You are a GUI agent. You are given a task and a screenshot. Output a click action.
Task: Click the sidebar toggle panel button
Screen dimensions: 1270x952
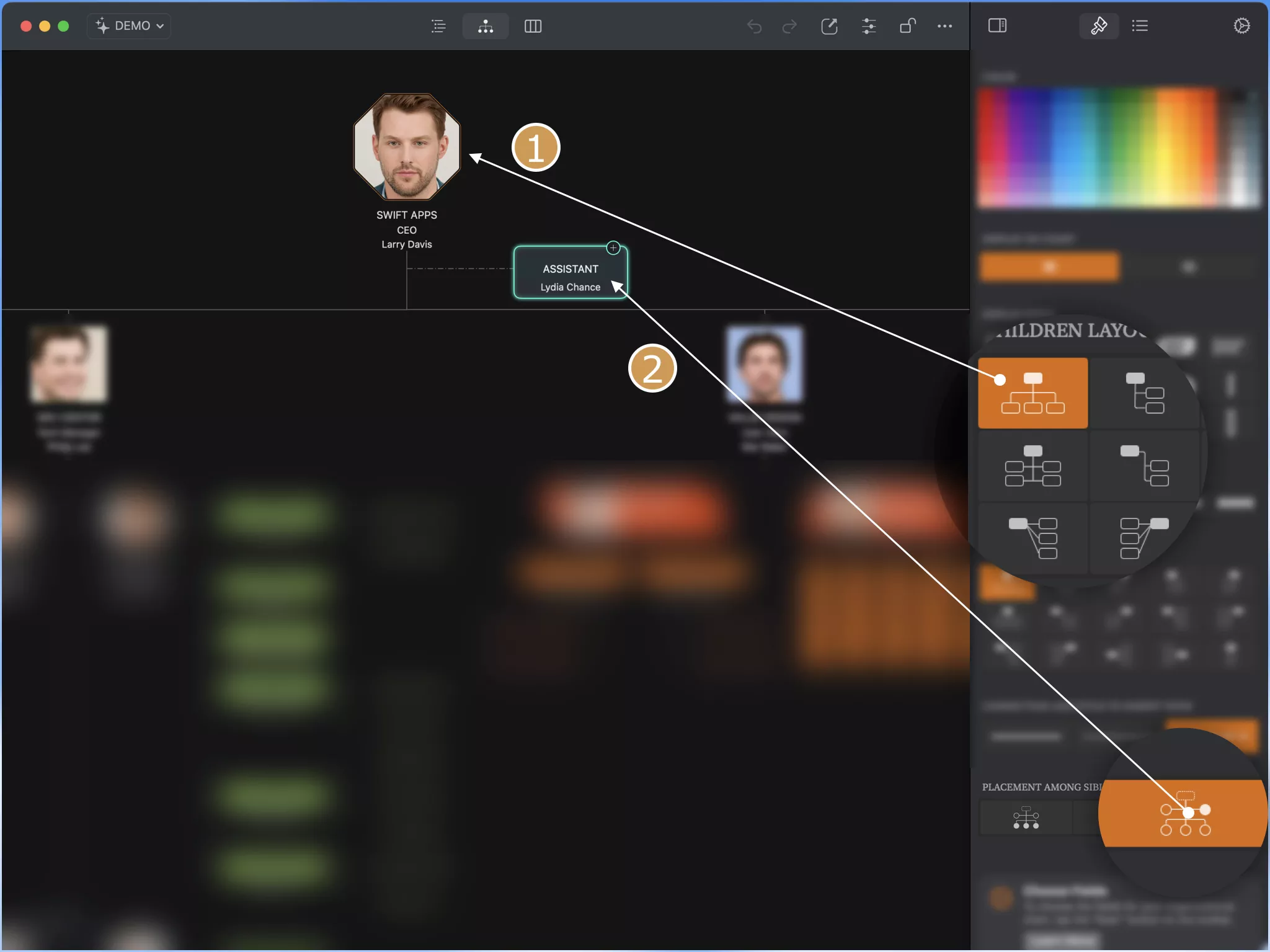996,25
